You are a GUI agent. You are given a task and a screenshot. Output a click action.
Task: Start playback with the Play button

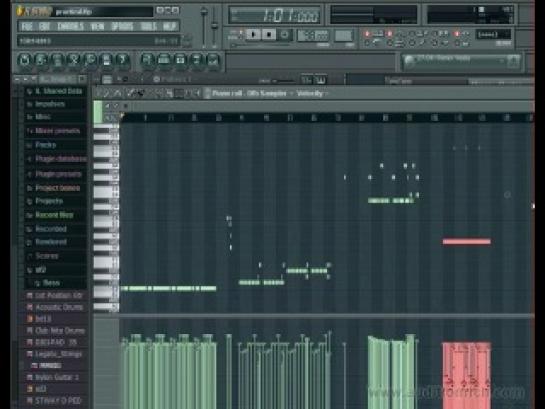(253, 35)
